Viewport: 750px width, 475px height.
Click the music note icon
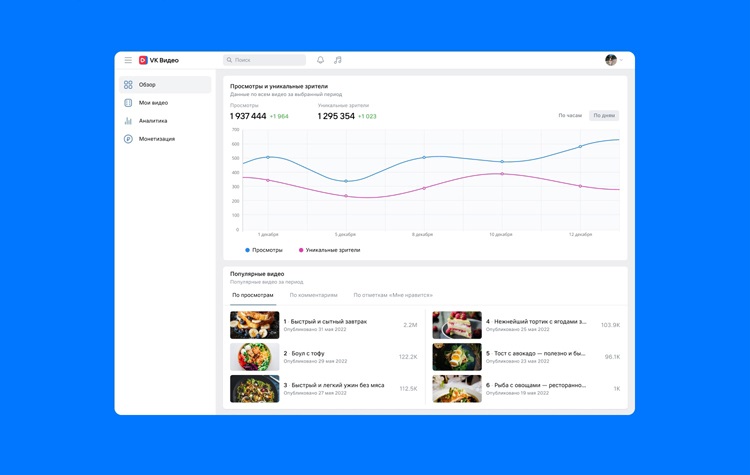(338, 60)
